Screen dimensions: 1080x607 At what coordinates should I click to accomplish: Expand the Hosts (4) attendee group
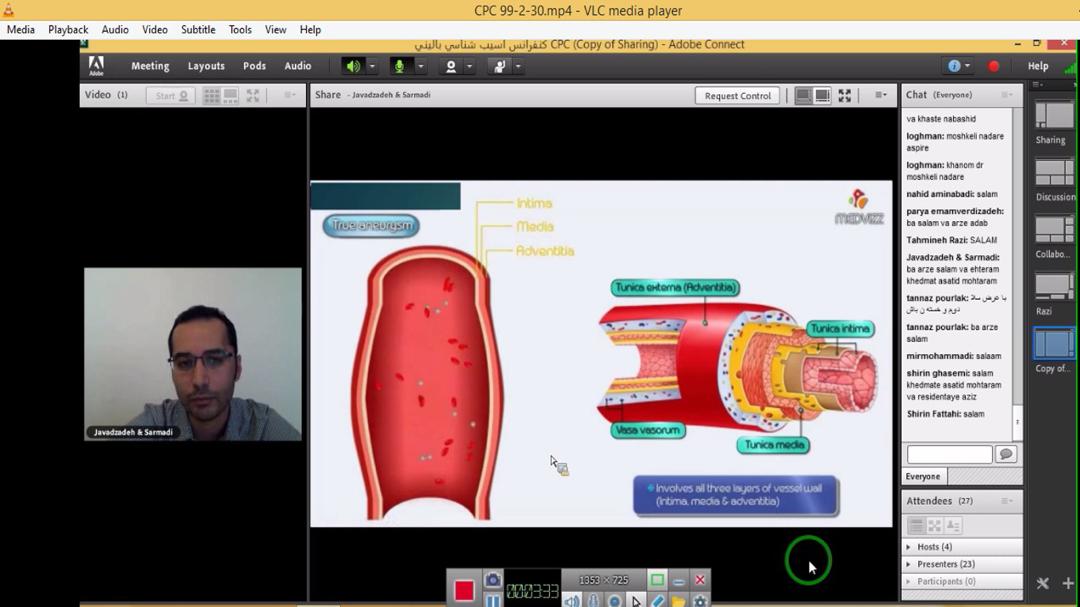[908, 547]
